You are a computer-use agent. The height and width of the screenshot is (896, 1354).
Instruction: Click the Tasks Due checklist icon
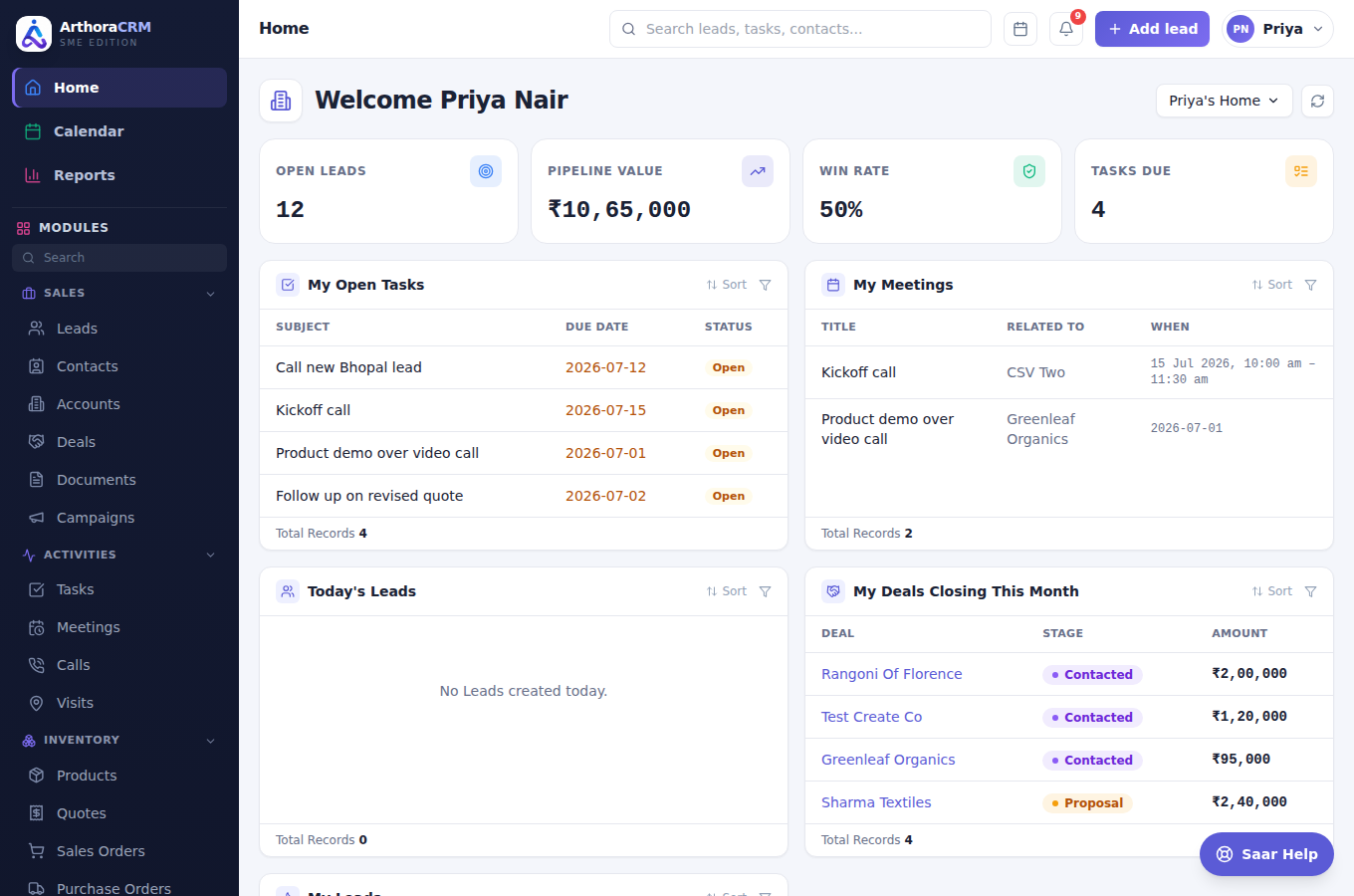(x=1301, y=171)
